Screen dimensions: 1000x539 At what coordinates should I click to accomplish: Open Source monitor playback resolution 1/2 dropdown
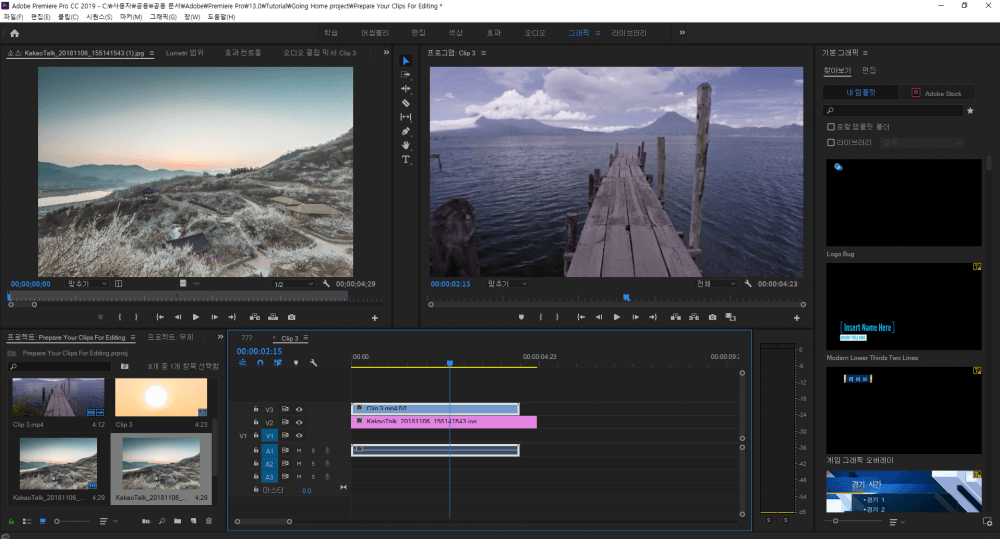pos(293,284)
